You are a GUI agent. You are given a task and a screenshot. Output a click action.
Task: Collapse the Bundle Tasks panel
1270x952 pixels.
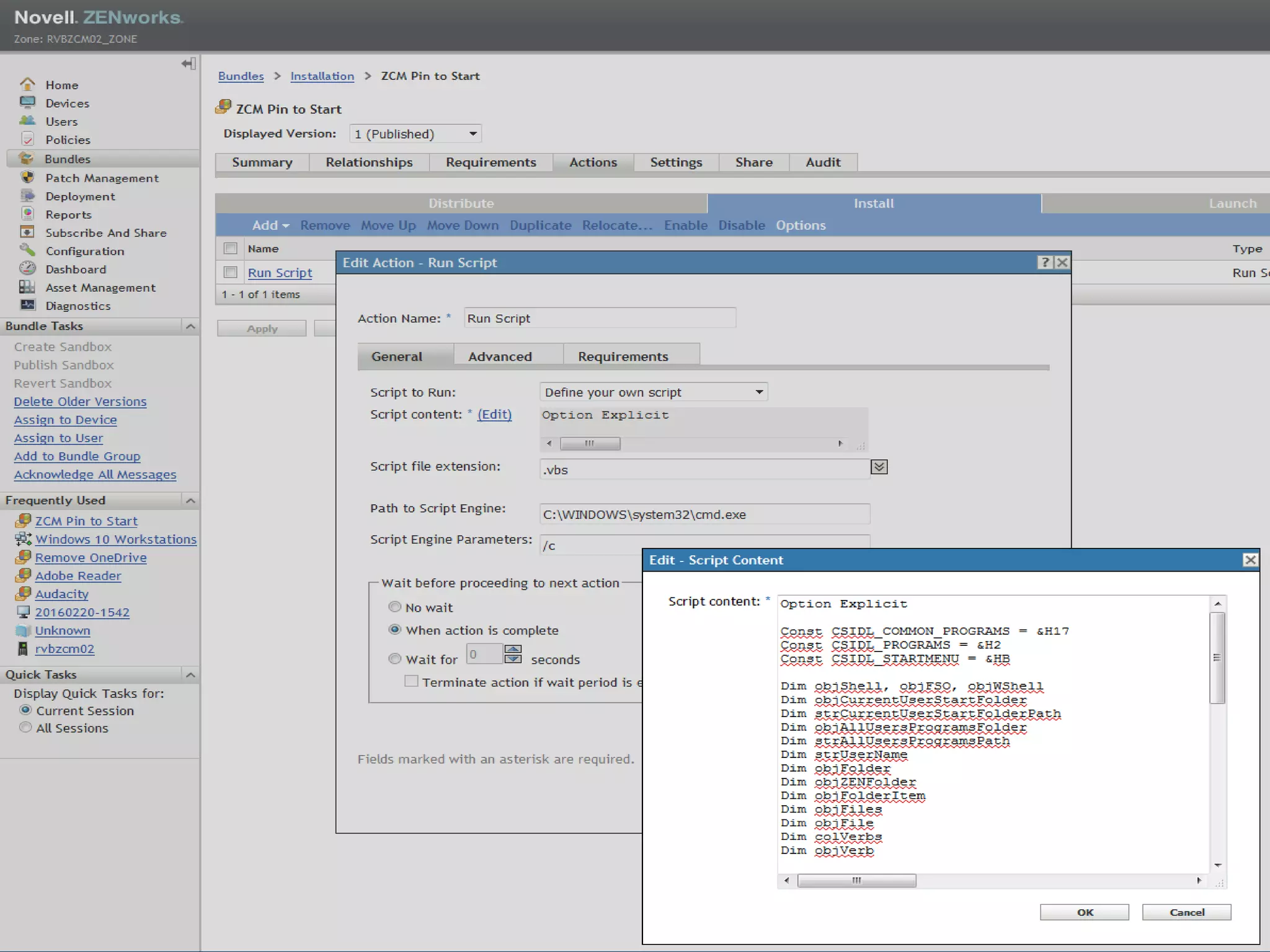(x=190, y=326)
